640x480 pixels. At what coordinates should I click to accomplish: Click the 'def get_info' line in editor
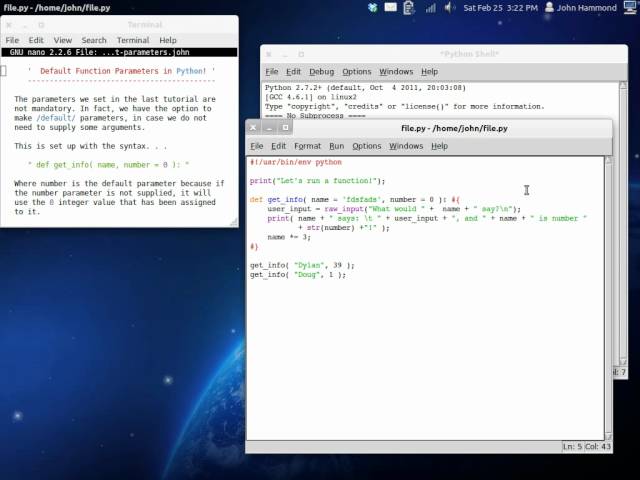coord(355,200)
